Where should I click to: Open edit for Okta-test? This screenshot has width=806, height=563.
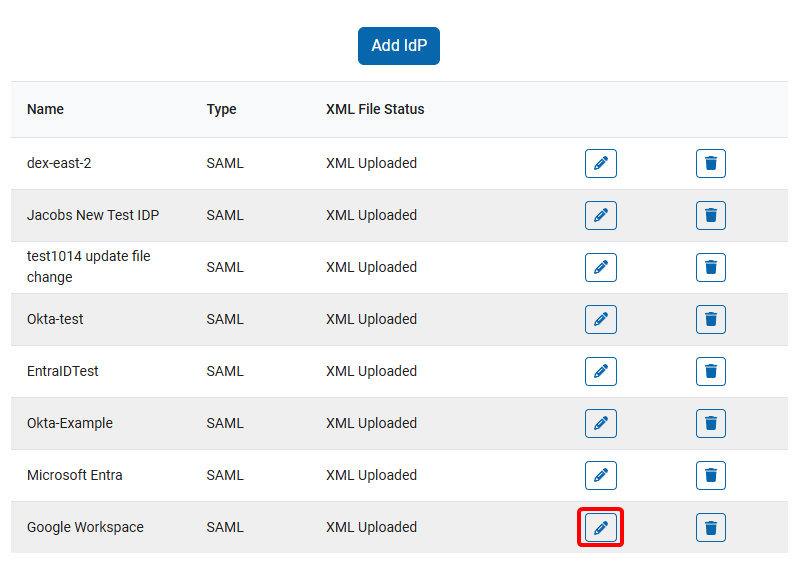coord(600,319)
